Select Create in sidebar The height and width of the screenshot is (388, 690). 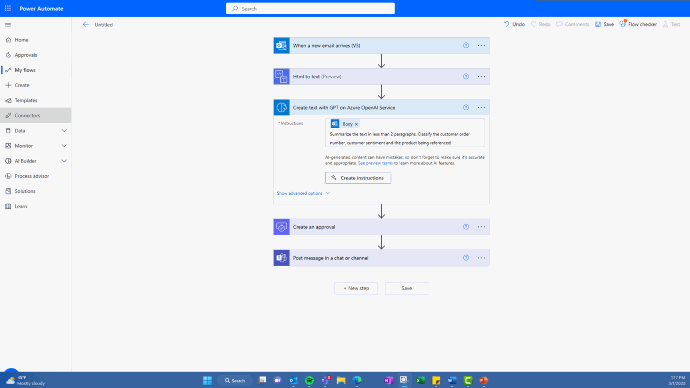point(36,85)
